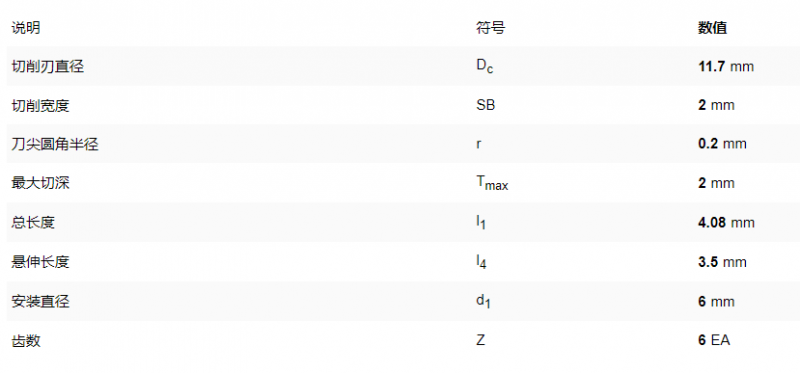The width and height of the screenshot is (800, 373).
Task: Click the 切削宽度 row label
Action: click(40, 106)
